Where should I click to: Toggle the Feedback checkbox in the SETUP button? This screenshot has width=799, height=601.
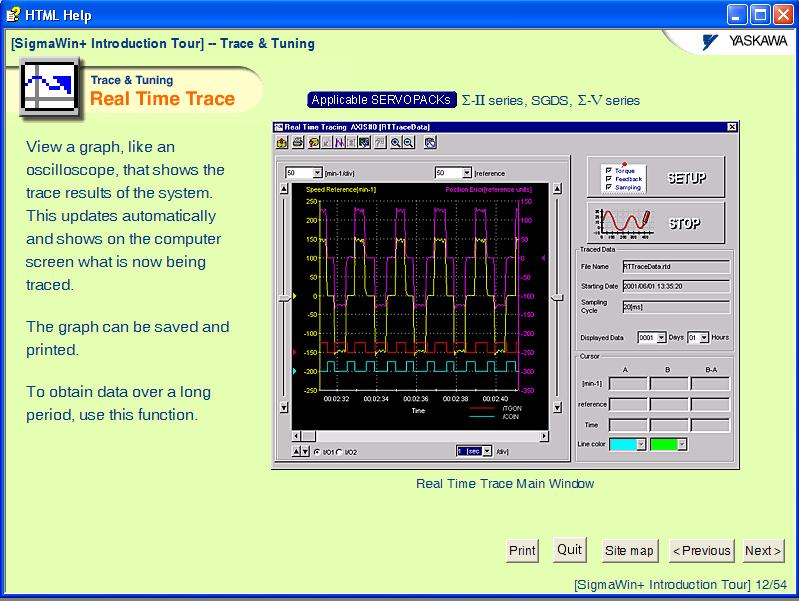click(x=608, y=179)
